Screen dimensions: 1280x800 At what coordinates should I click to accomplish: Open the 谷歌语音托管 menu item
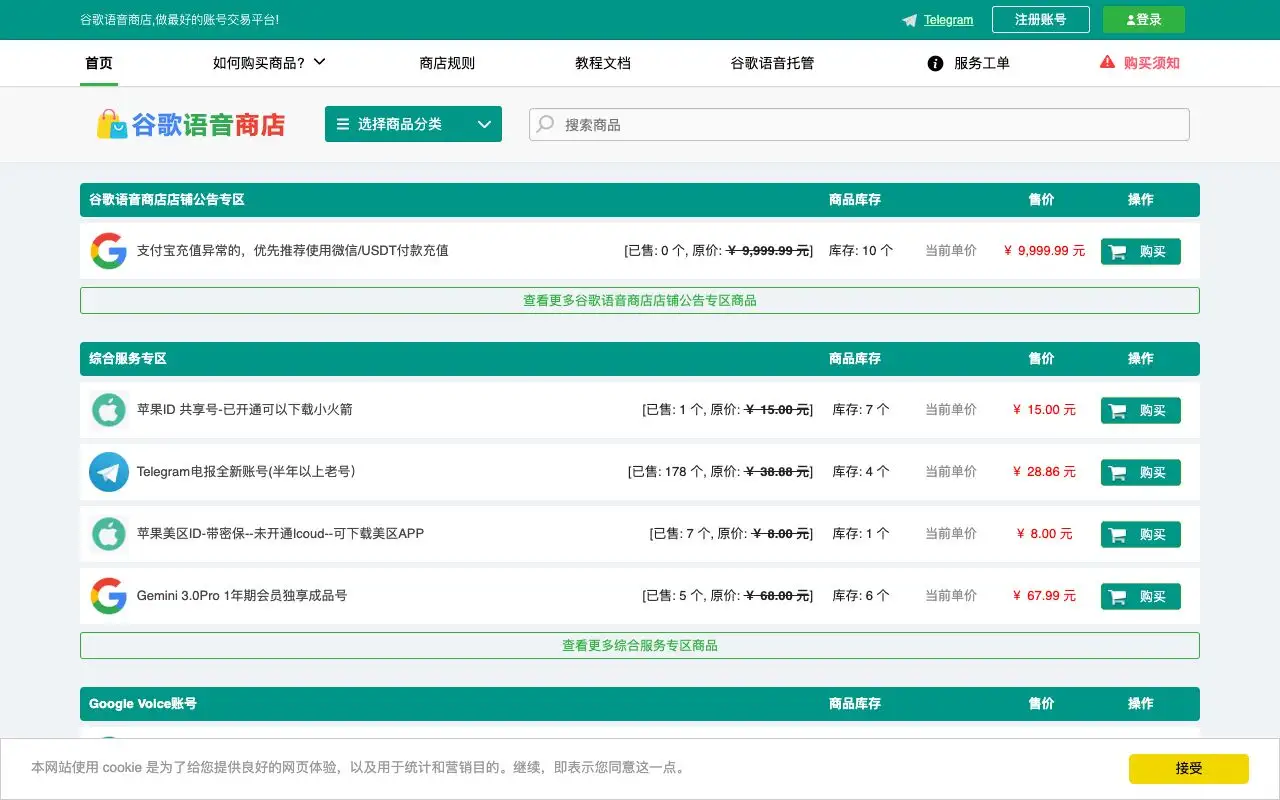772,63
